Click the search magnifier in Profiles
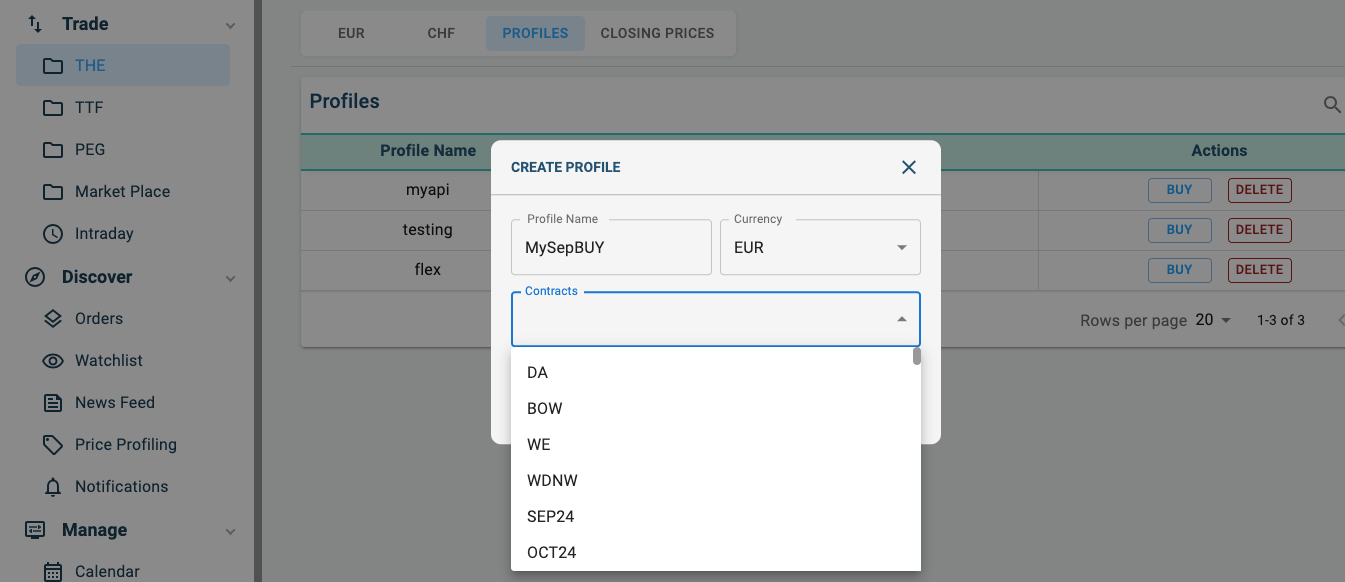 (x=1332, y=104)
